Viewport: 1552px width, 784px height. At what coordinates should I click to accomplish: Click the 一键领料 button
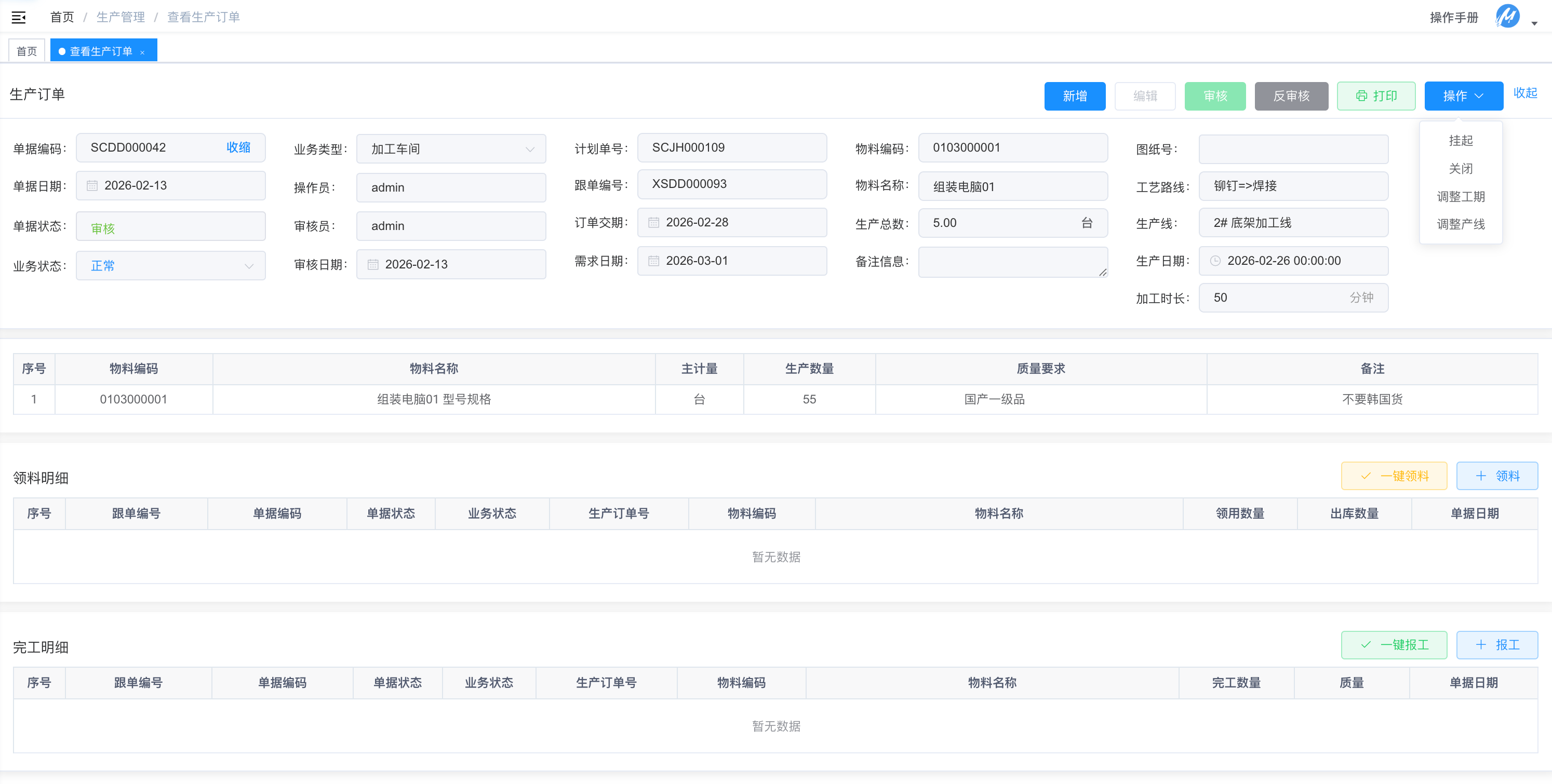tap(1394, 476)
